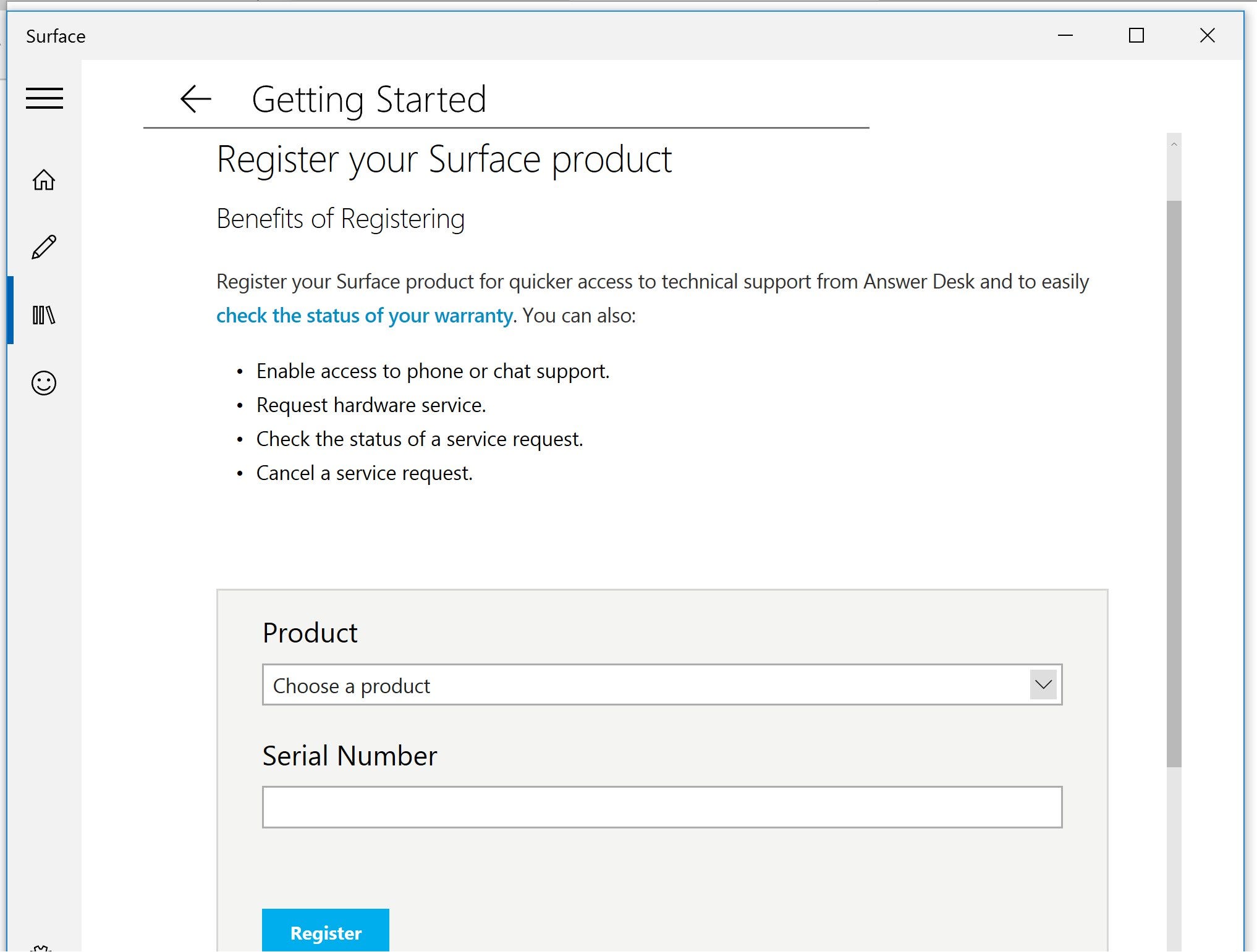The height and width of the screenshot is (952, 1257).
Task: Close the Surface app window
Action: (1207, 36)
